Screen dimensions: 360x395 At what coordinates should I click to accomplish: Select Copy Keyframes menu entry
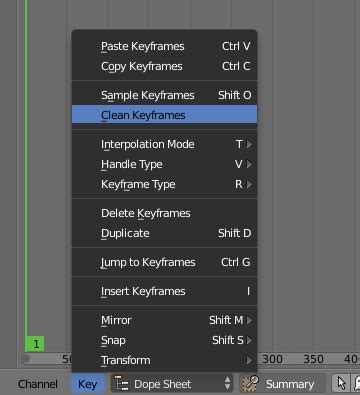click(x=164, y=66)
